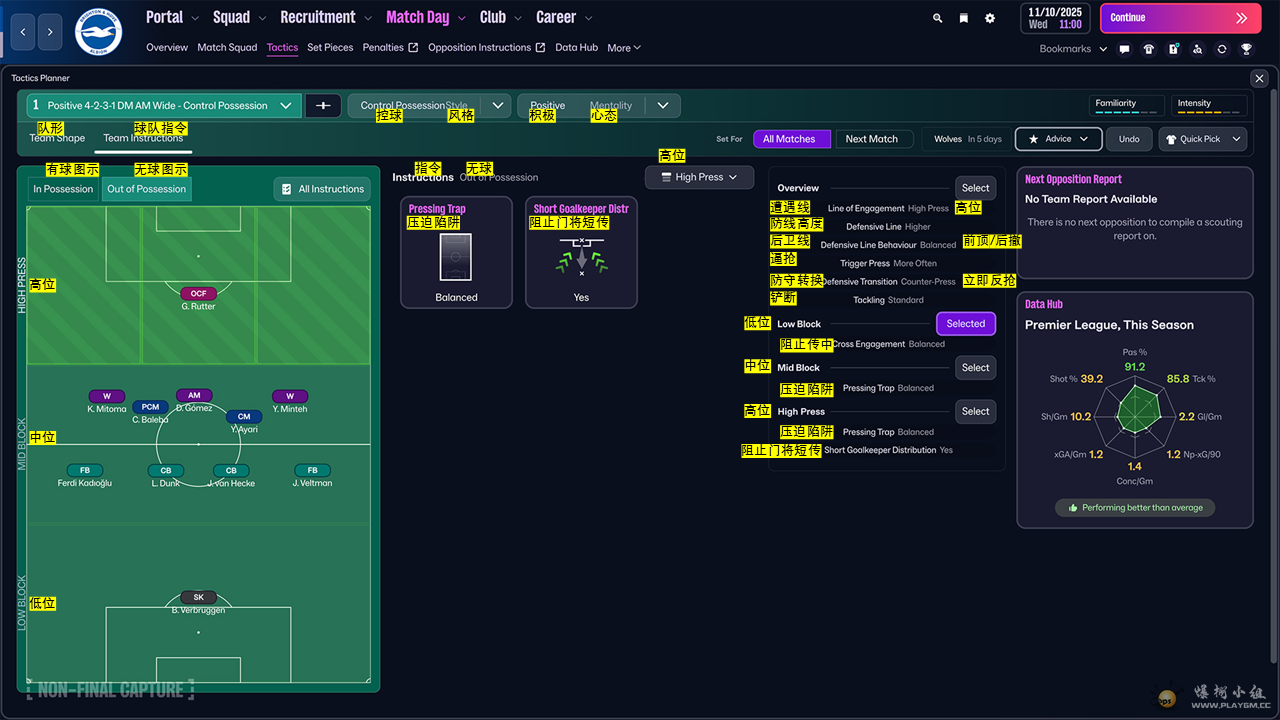1280x720 pixels.
Task: Expand the Quick Pick dropdown
Action: point(1203,139)
